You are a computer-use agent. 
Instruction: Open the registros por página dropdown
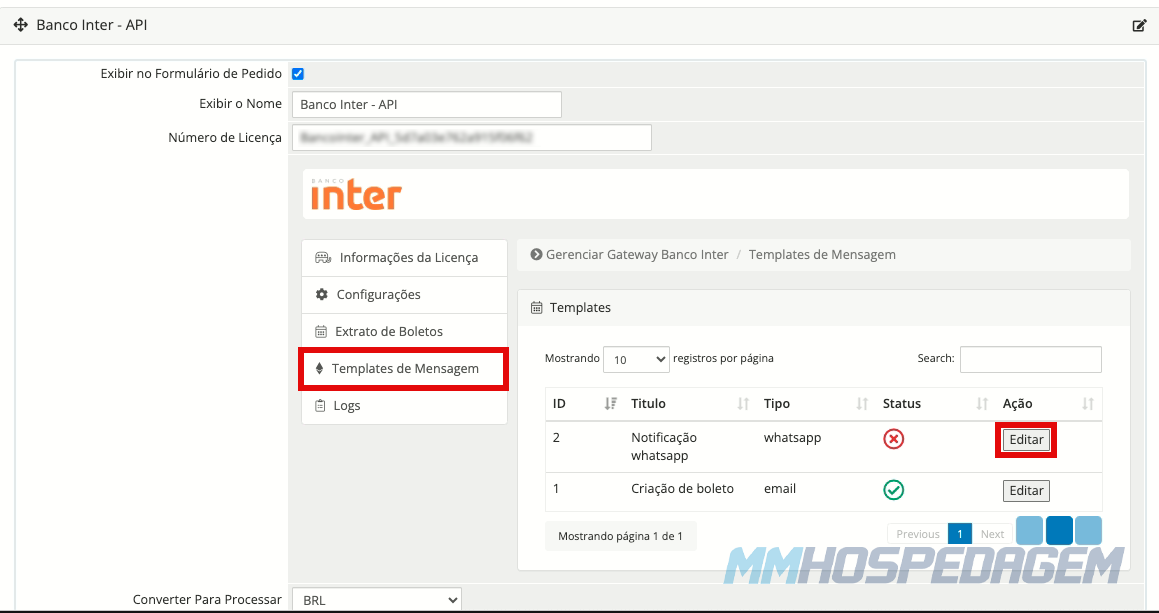(636, 359)
